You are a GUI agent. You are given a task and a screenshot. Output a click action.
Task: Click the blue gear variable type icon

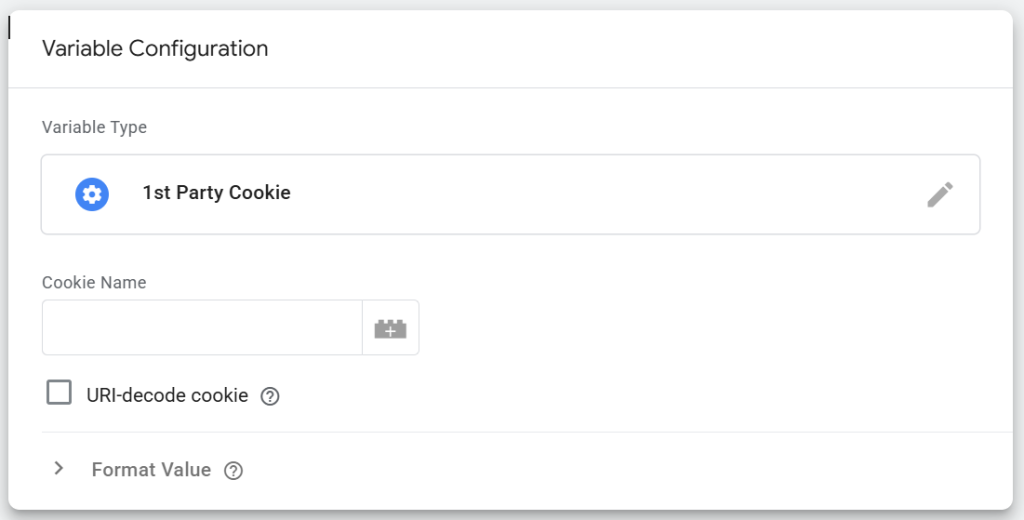(x=92, y=194)
